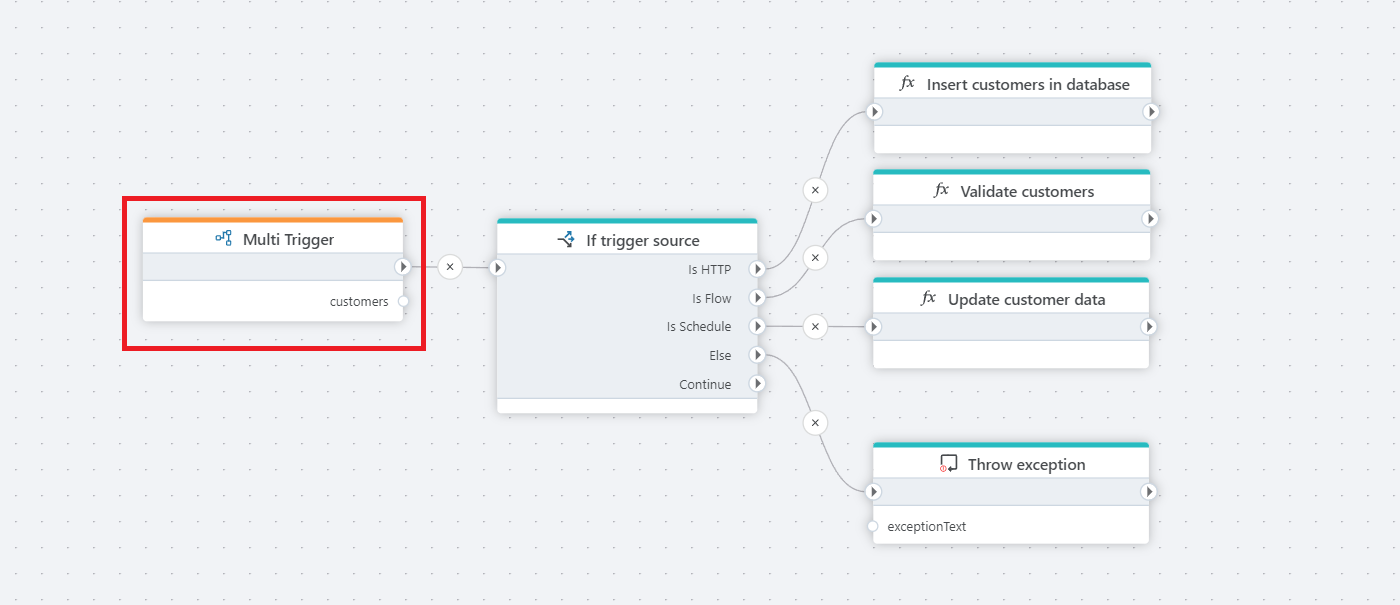Click the If trigger source input arrow port

498,267
